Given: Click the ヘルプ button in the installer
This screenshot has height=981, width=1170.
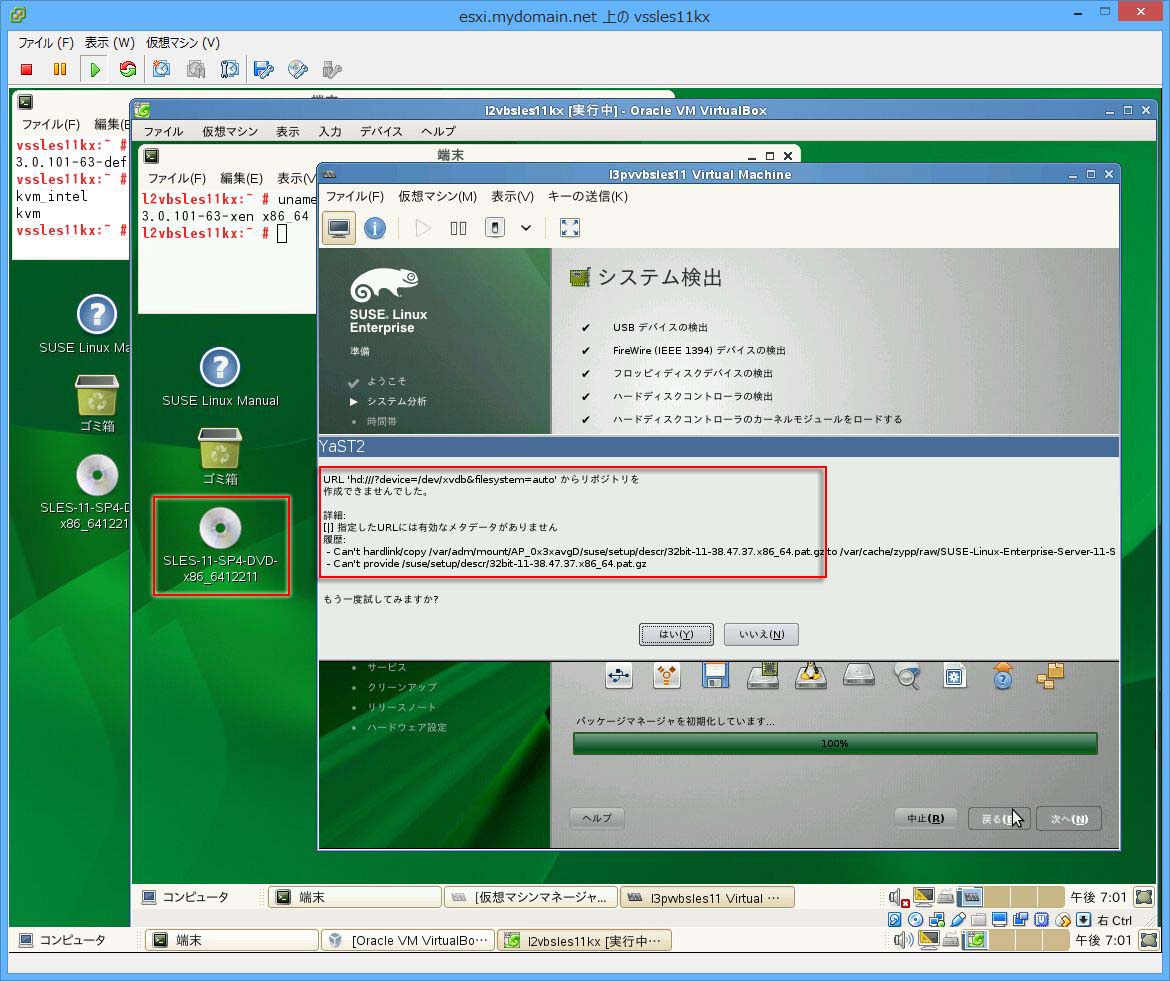Looking at the screenshot, I should coord(596,818).
